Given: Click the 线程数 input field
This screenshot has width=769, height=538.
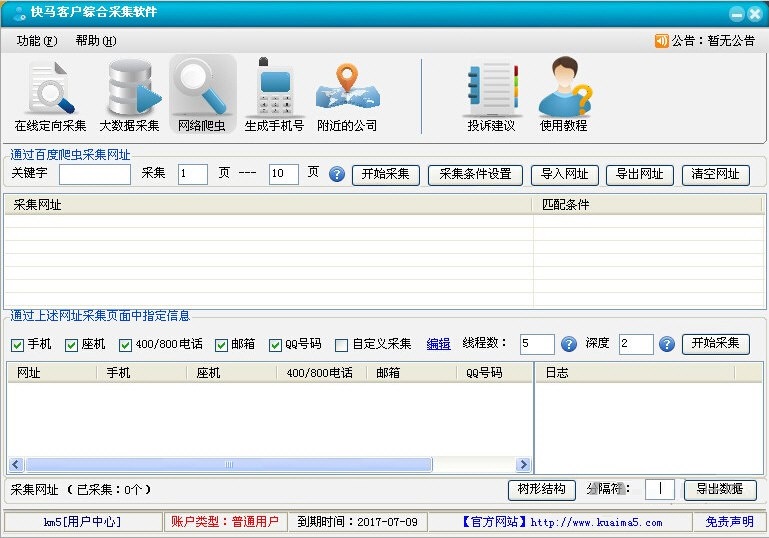Looking at the screenshot, I should click(537, 344).
